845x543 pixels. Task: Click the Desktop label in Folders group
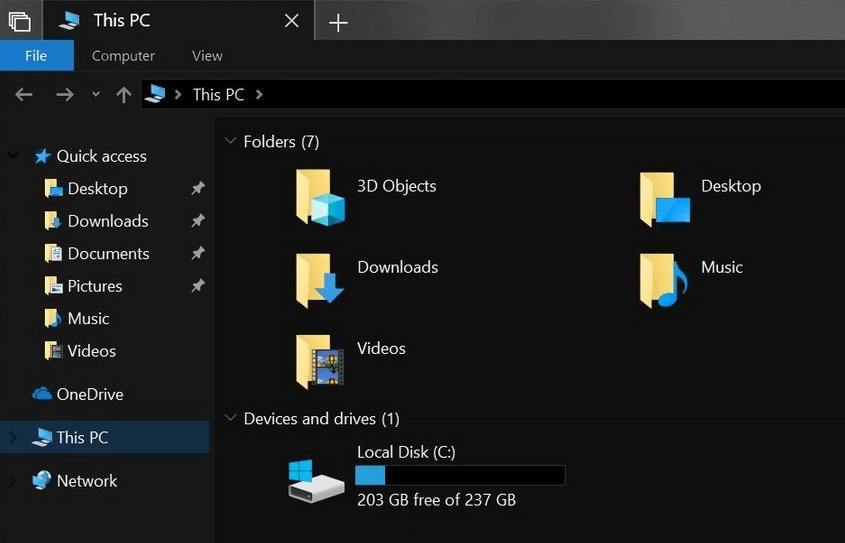coord(731,186)
